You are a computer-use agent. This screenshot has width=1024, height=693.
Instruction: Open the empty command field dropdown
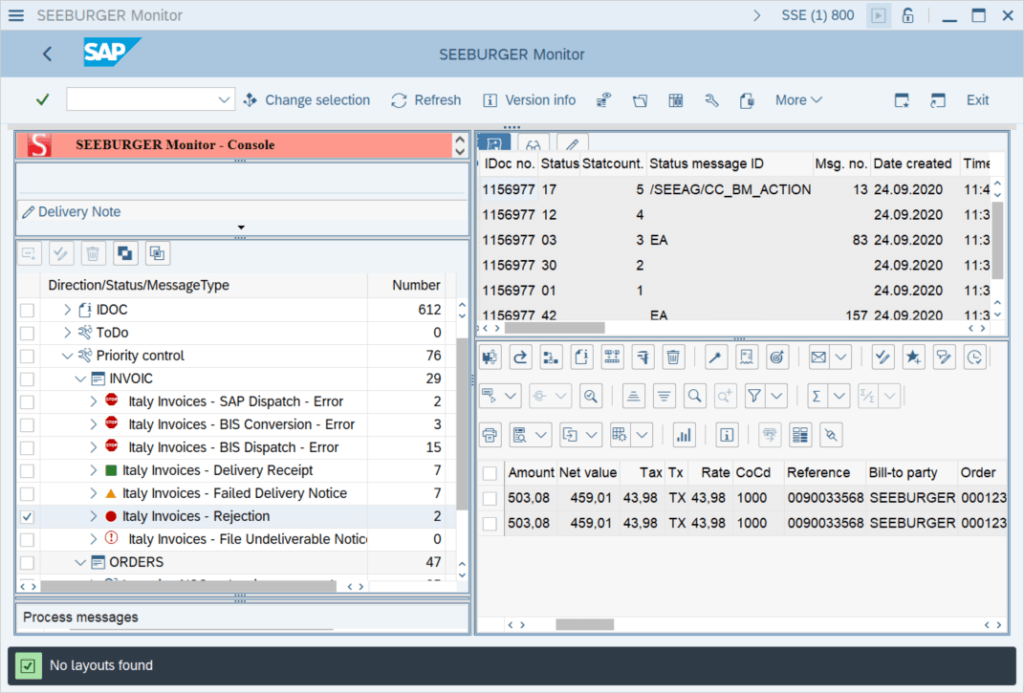(223, 100)
